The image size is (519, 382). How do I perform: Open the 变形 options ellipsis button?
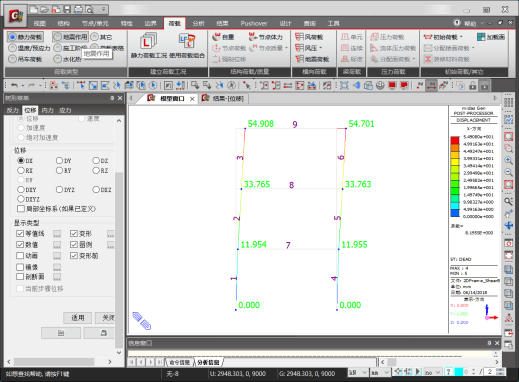111,234
